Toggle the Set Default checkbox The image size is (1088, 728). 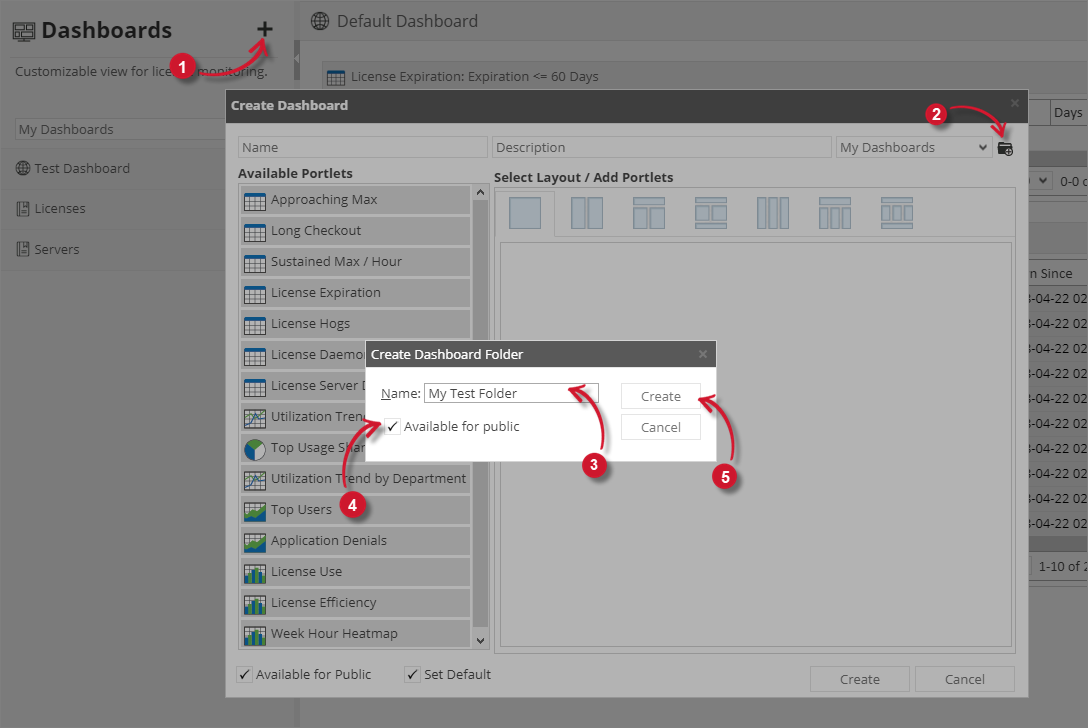click(x=412, y=674)
